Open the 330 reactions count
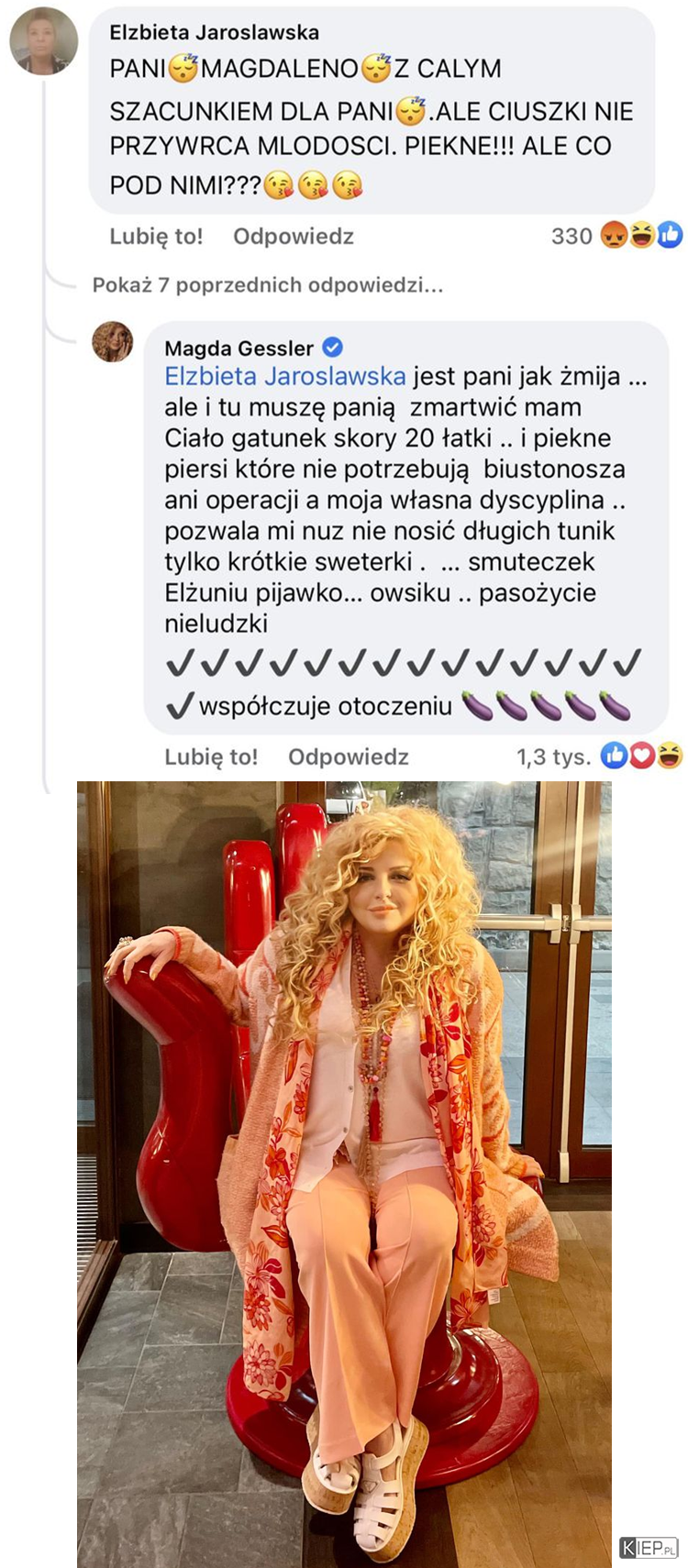 (x=571, y=237)
